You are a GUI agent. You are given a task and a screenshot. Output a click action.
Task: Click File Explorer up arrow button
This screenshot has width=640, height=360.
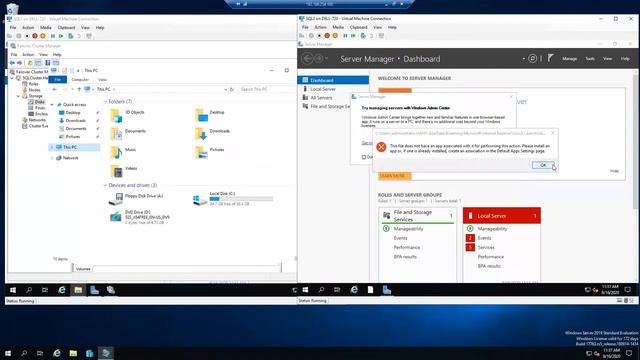coord(79,89)
